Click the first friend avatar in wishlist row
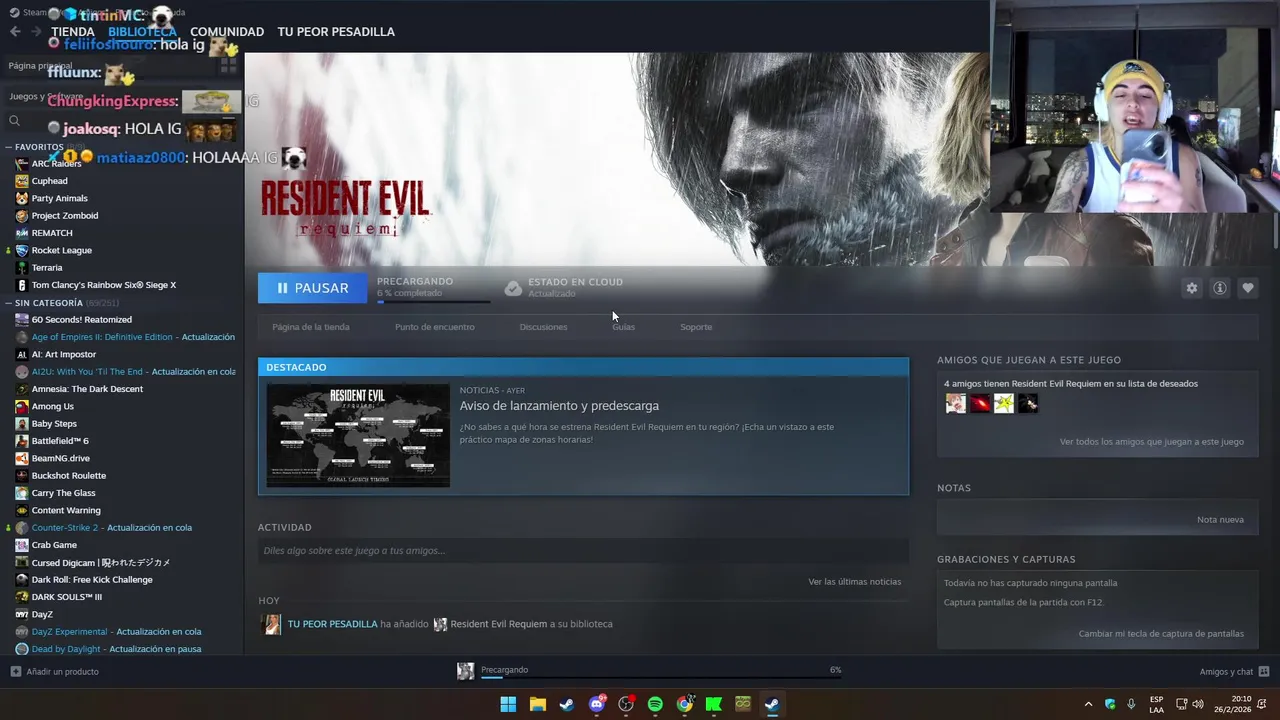 956,403
